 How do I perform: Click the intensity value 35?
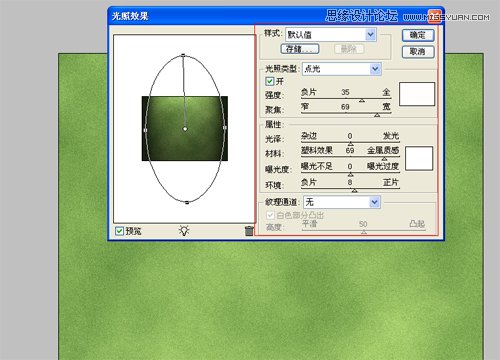coord(345,92)
